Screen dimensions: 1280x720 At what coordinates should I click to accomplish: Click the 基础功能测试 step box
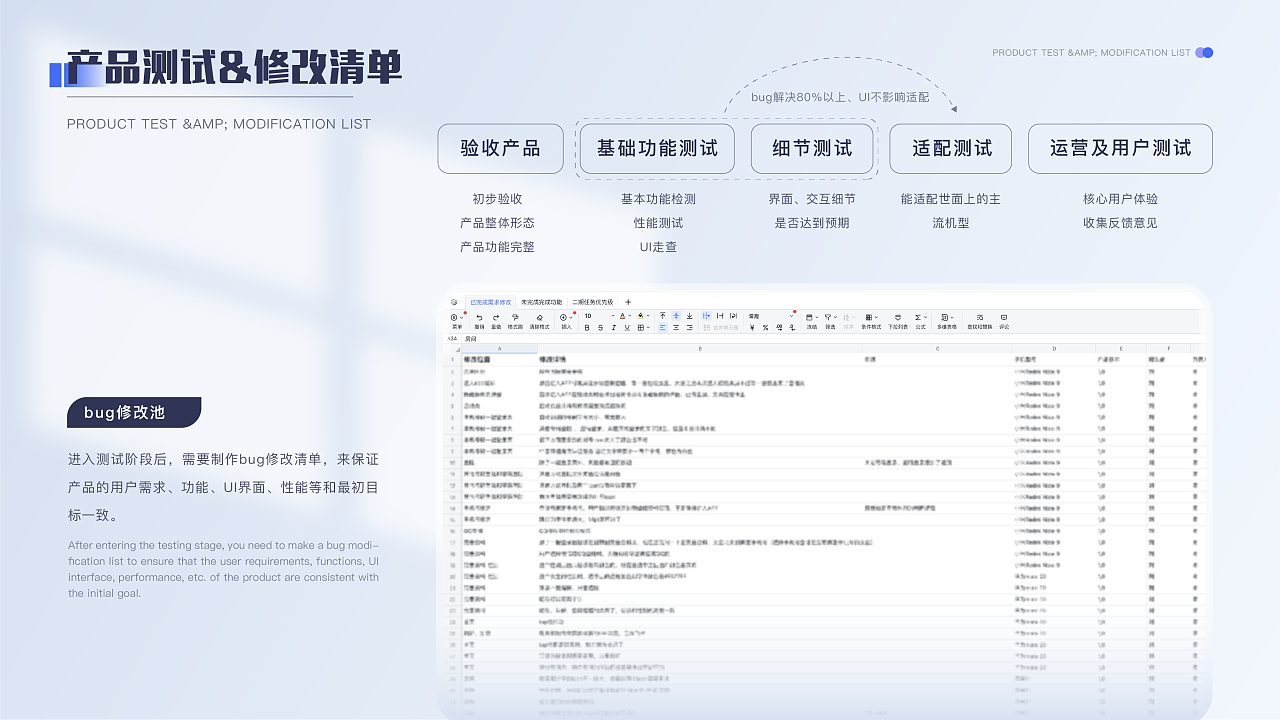(657, 148)
